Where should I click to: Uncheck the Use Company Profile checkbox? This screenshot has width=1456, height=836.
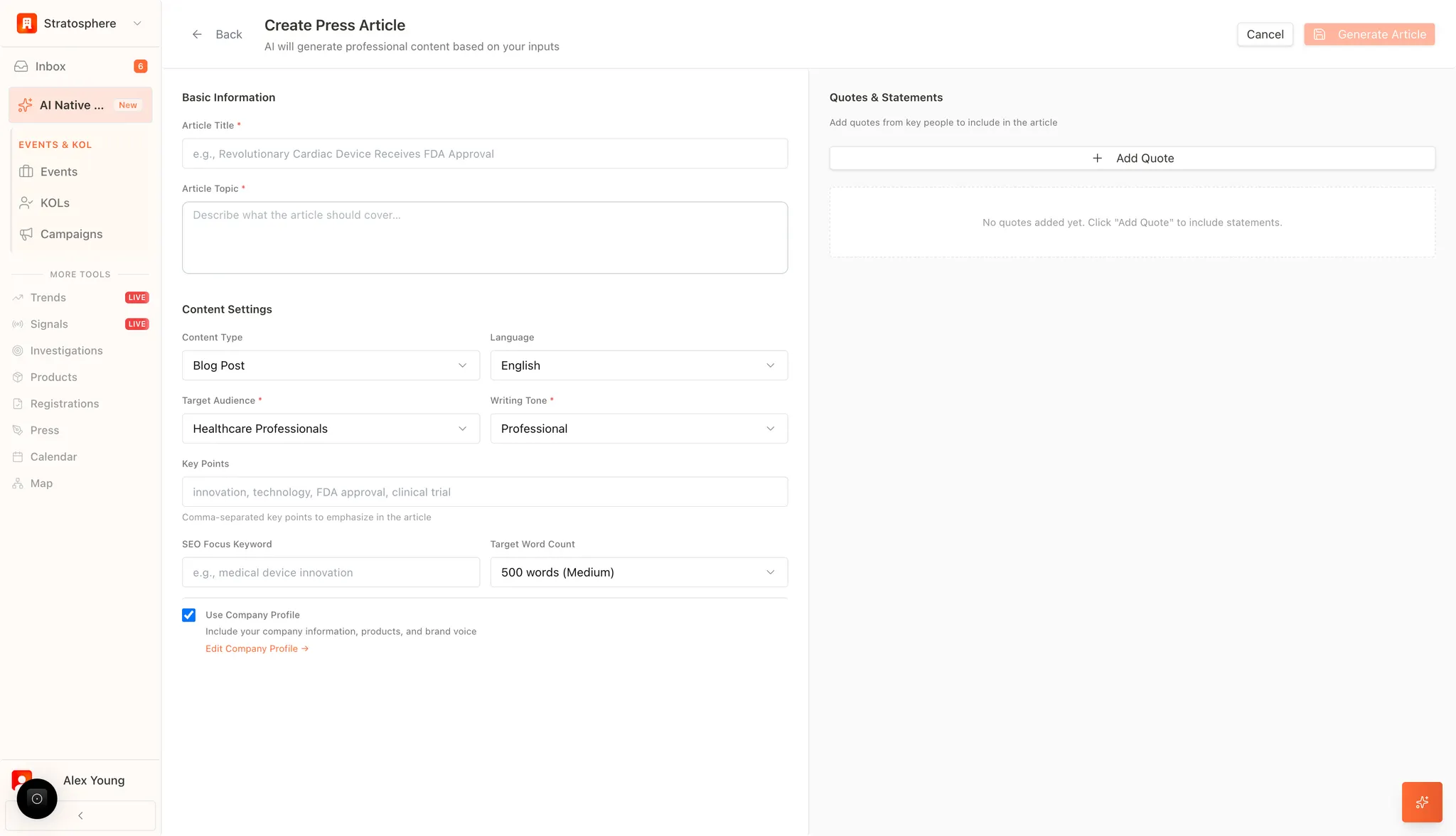(188, 614)
